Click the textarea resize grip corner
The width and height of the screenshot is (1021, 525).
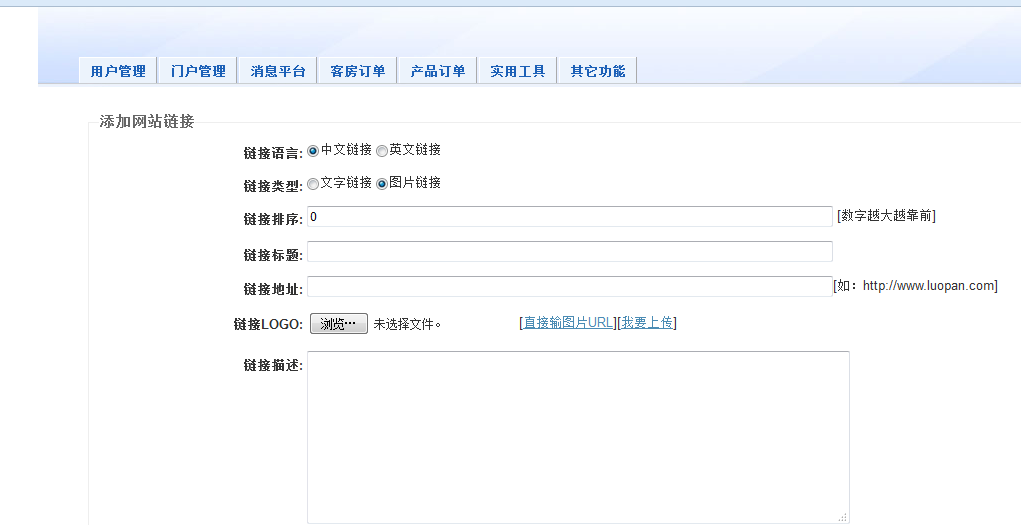point(843,517)
